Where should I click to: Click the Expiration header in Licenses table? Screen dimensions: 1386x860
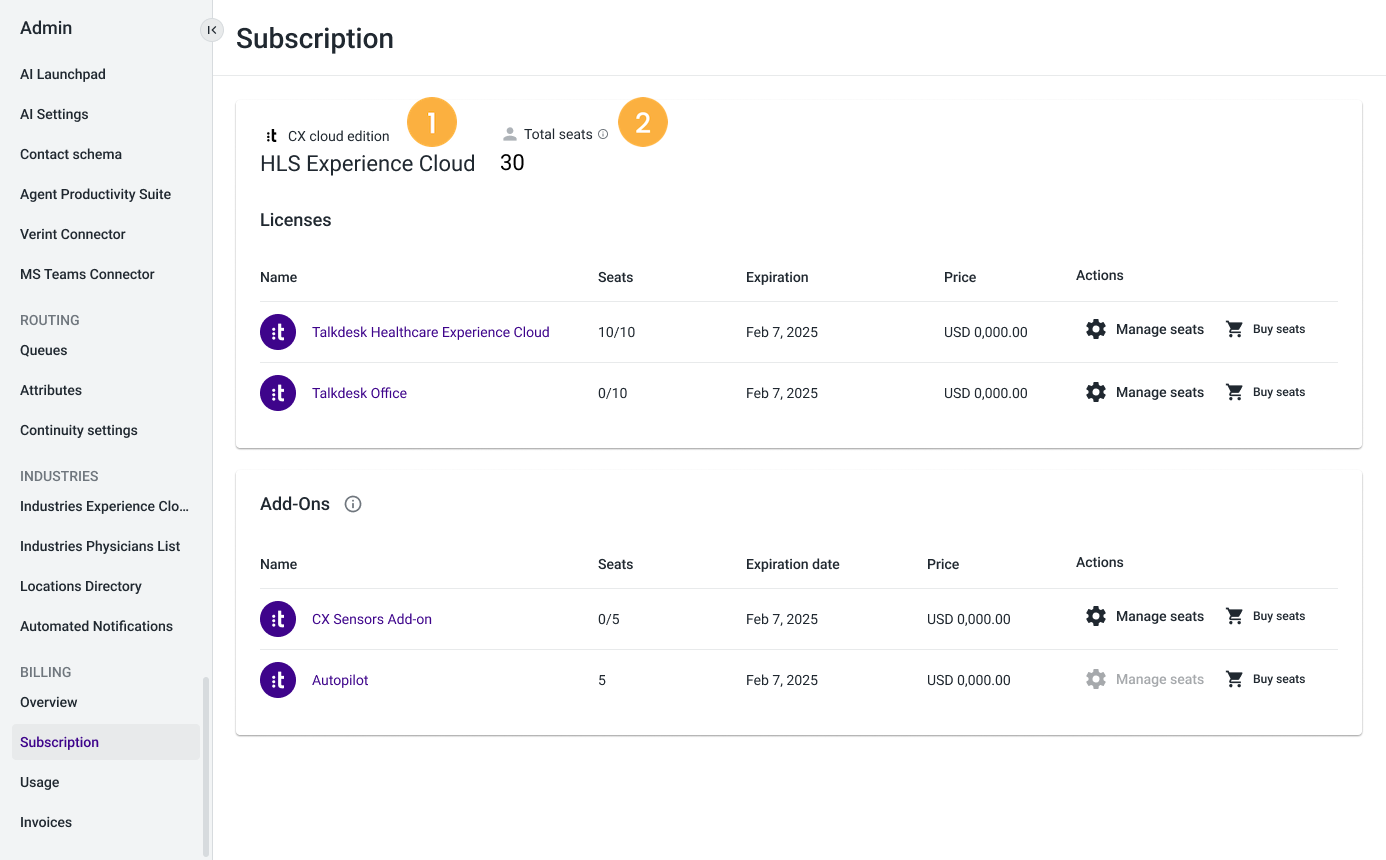coord(777,277)
